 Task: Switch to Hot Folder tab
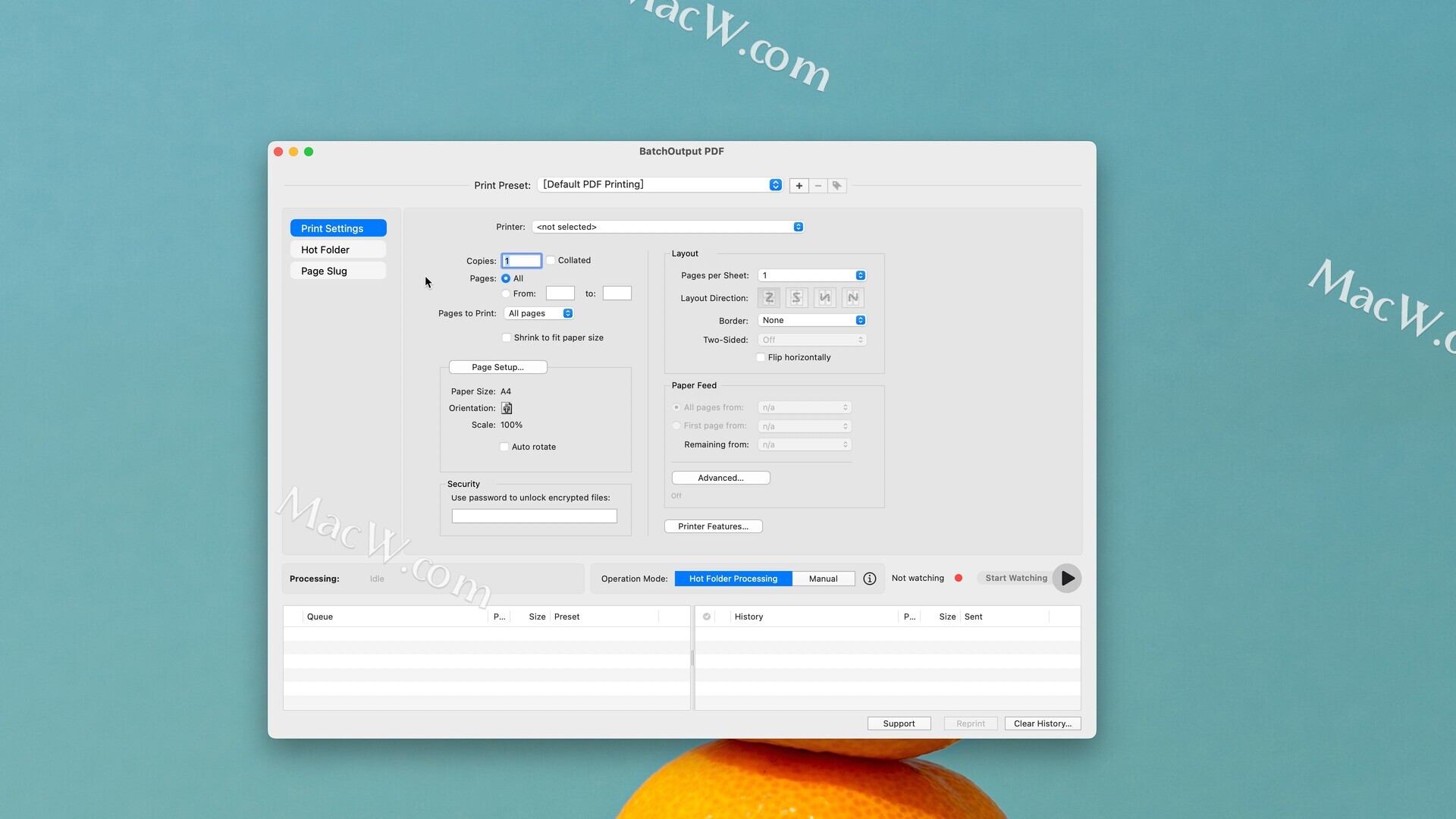coord(338,249)
